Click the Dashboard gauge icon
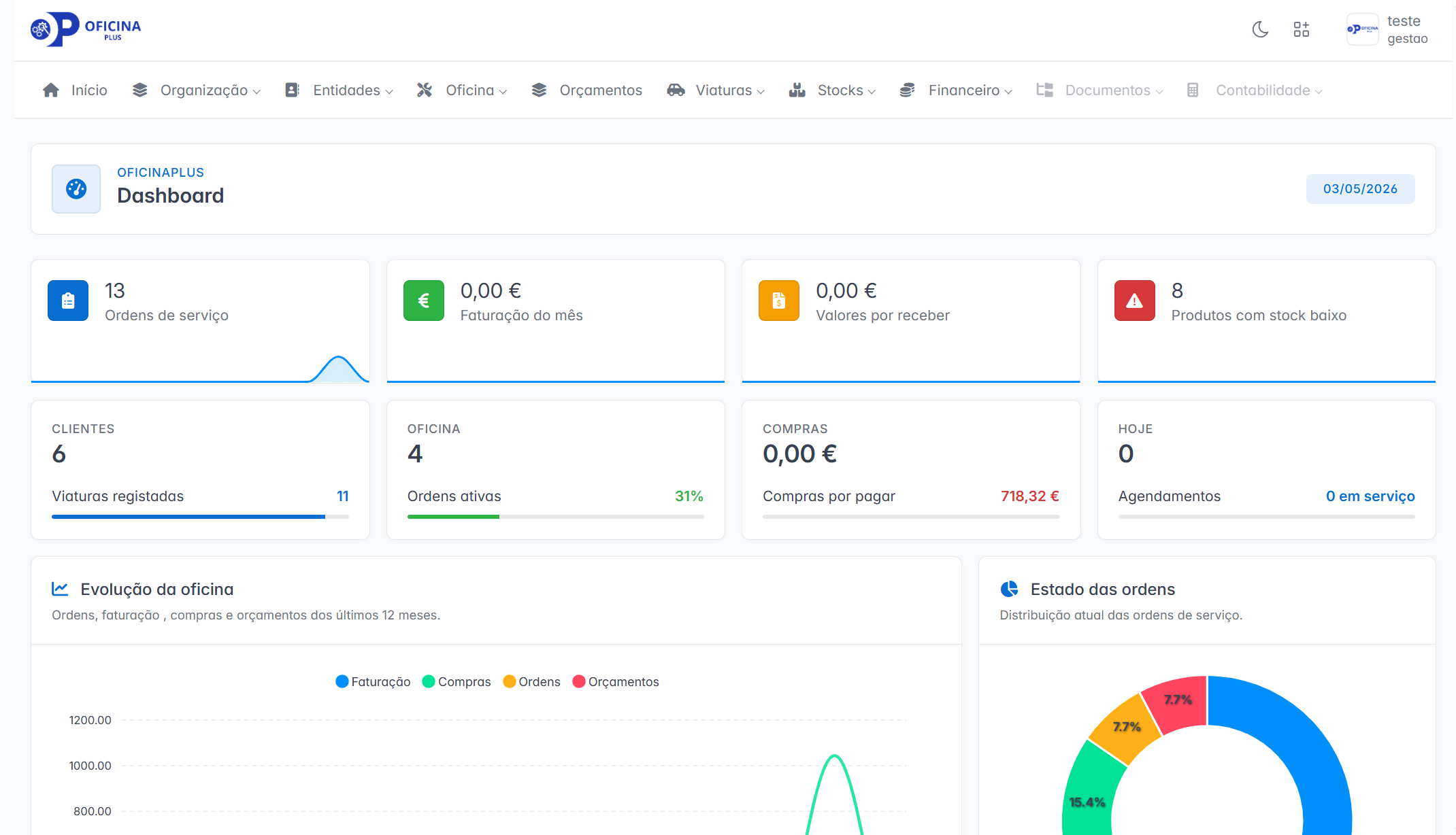 point(76,189)
